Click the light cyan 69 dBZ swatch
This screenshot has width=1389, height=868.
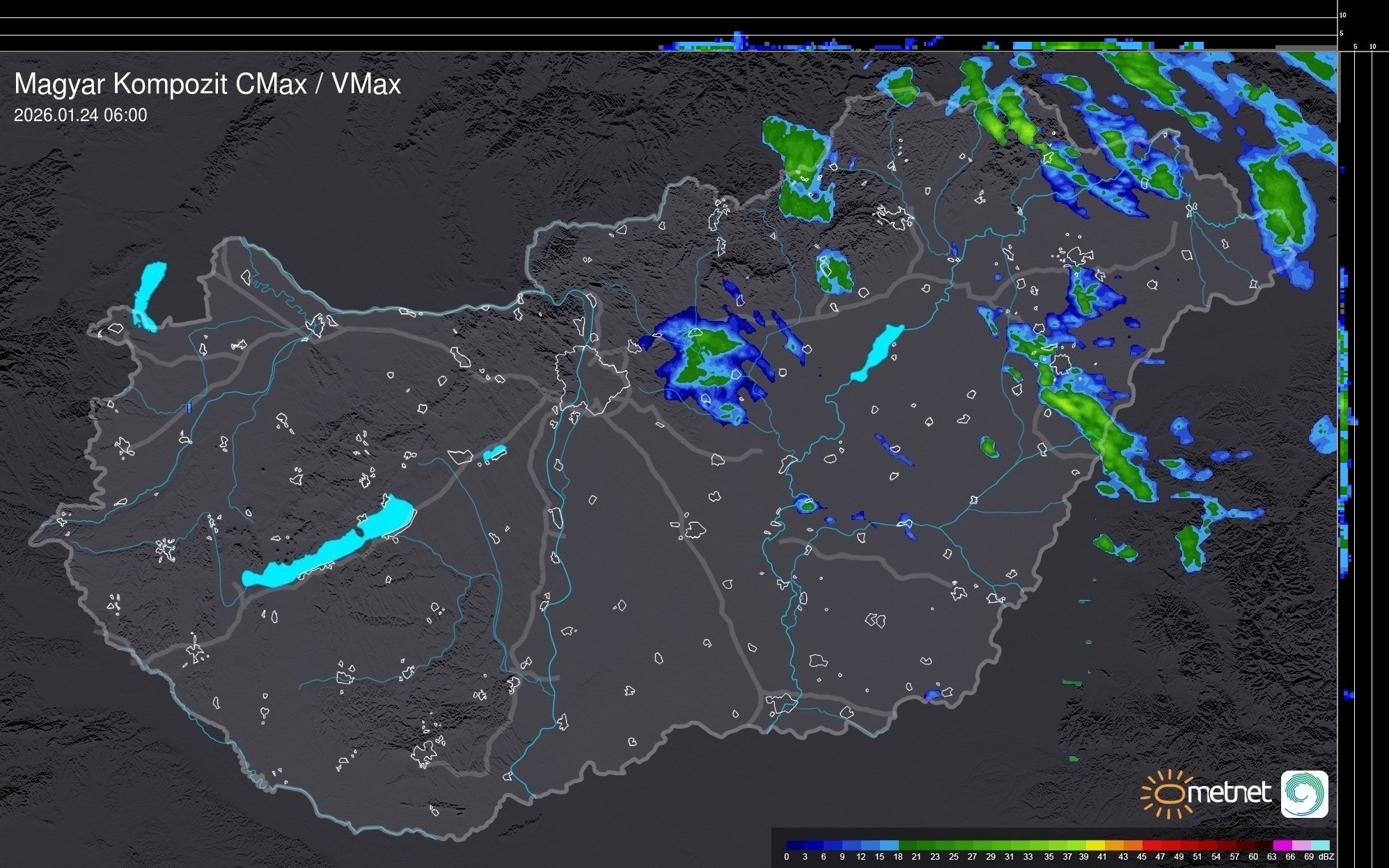point(1321,846)
